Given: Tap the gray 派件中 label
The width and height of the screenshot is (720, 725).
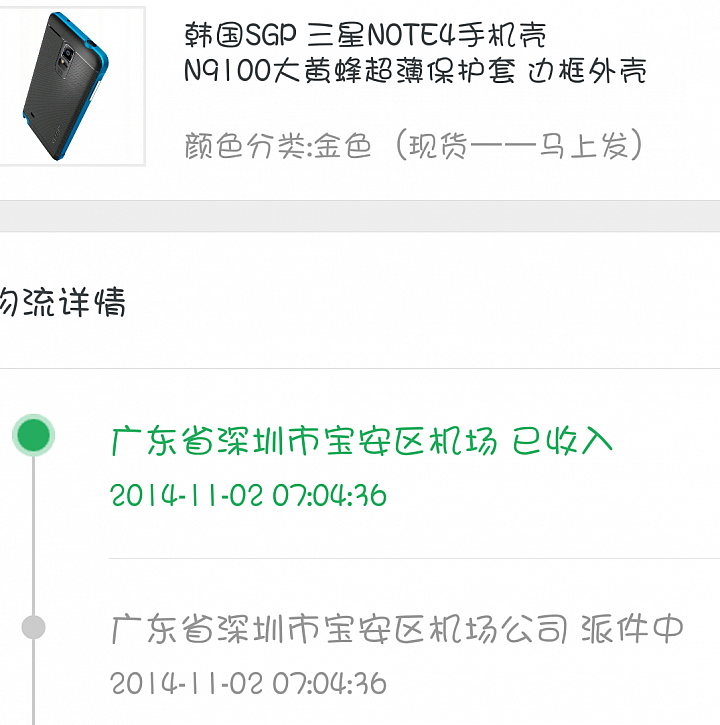Looking at the screenshot, I should (632, 629).
